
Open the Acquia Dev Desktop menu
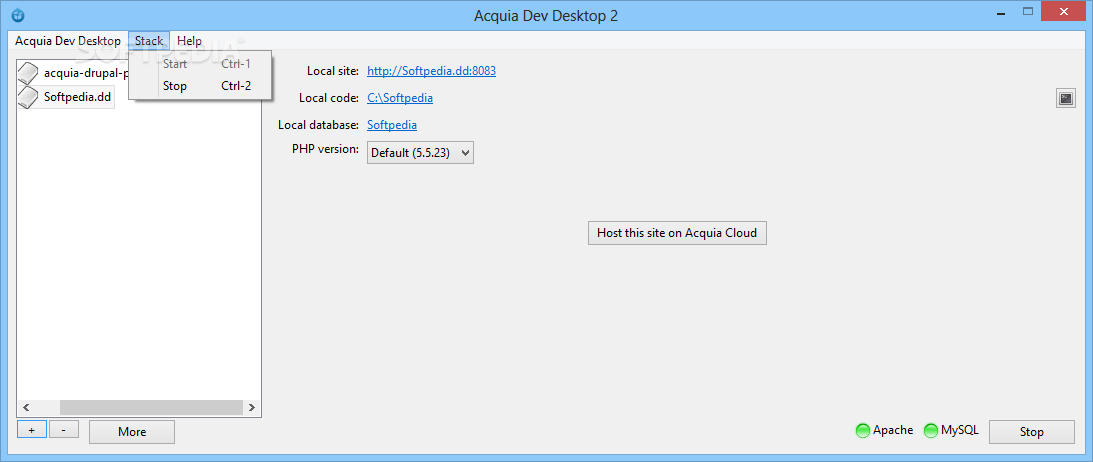tap(68, 41)
